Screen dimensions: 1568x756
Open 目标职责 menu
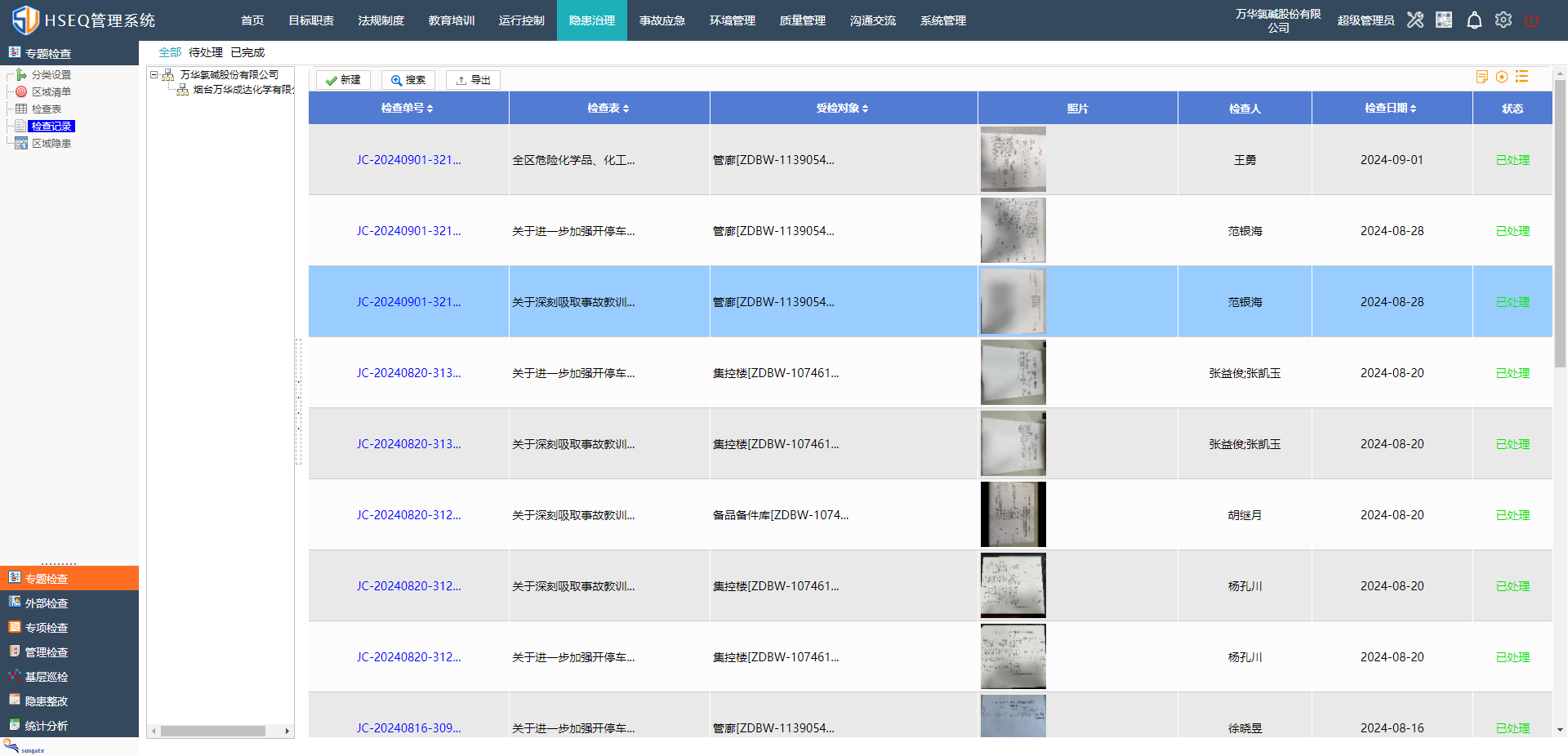[311, 20]
